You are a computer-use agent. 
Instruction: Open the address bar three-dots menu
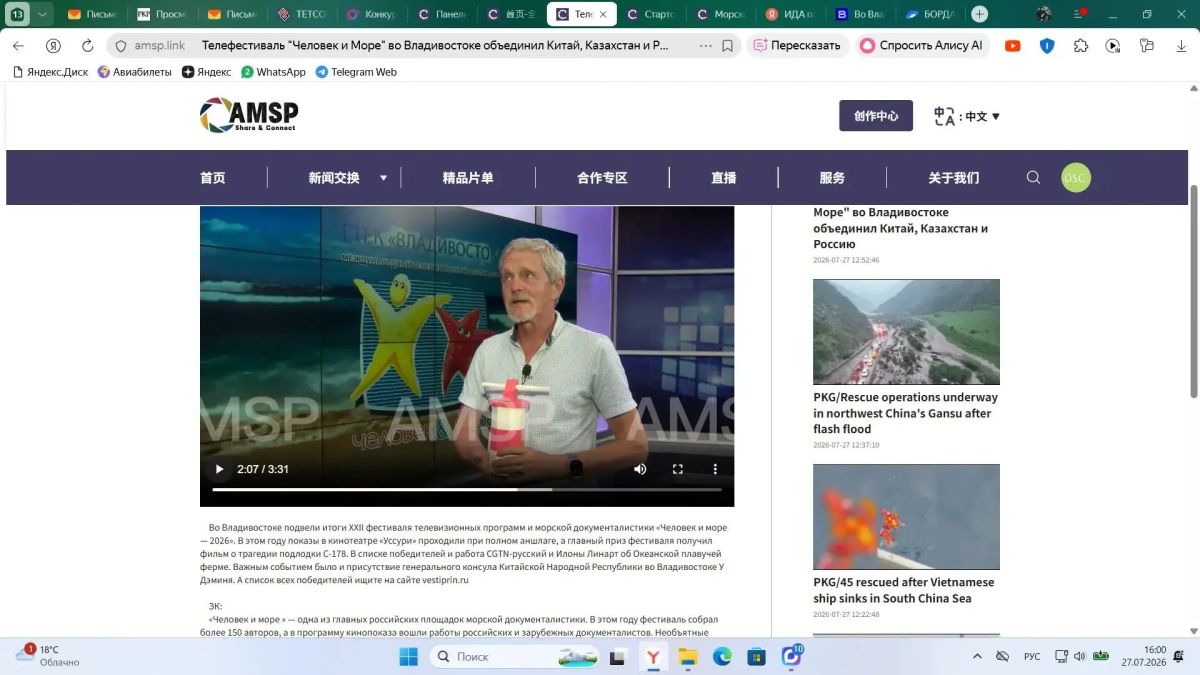(x=706, y=46)
